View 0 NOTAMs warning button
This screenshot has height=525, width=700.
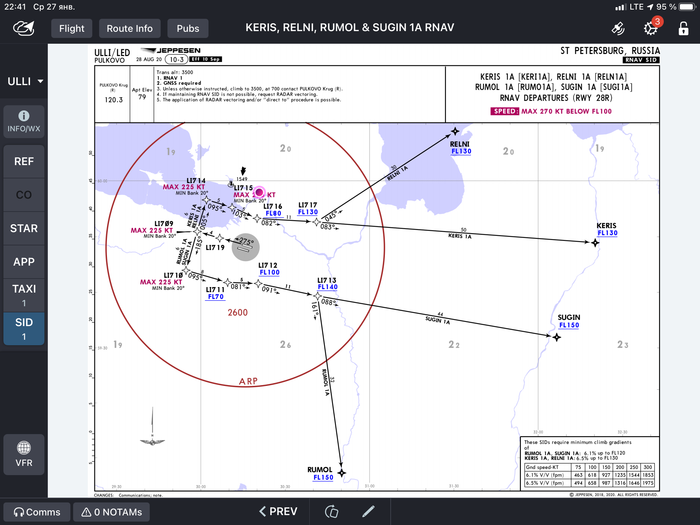(x=111, y=512)
